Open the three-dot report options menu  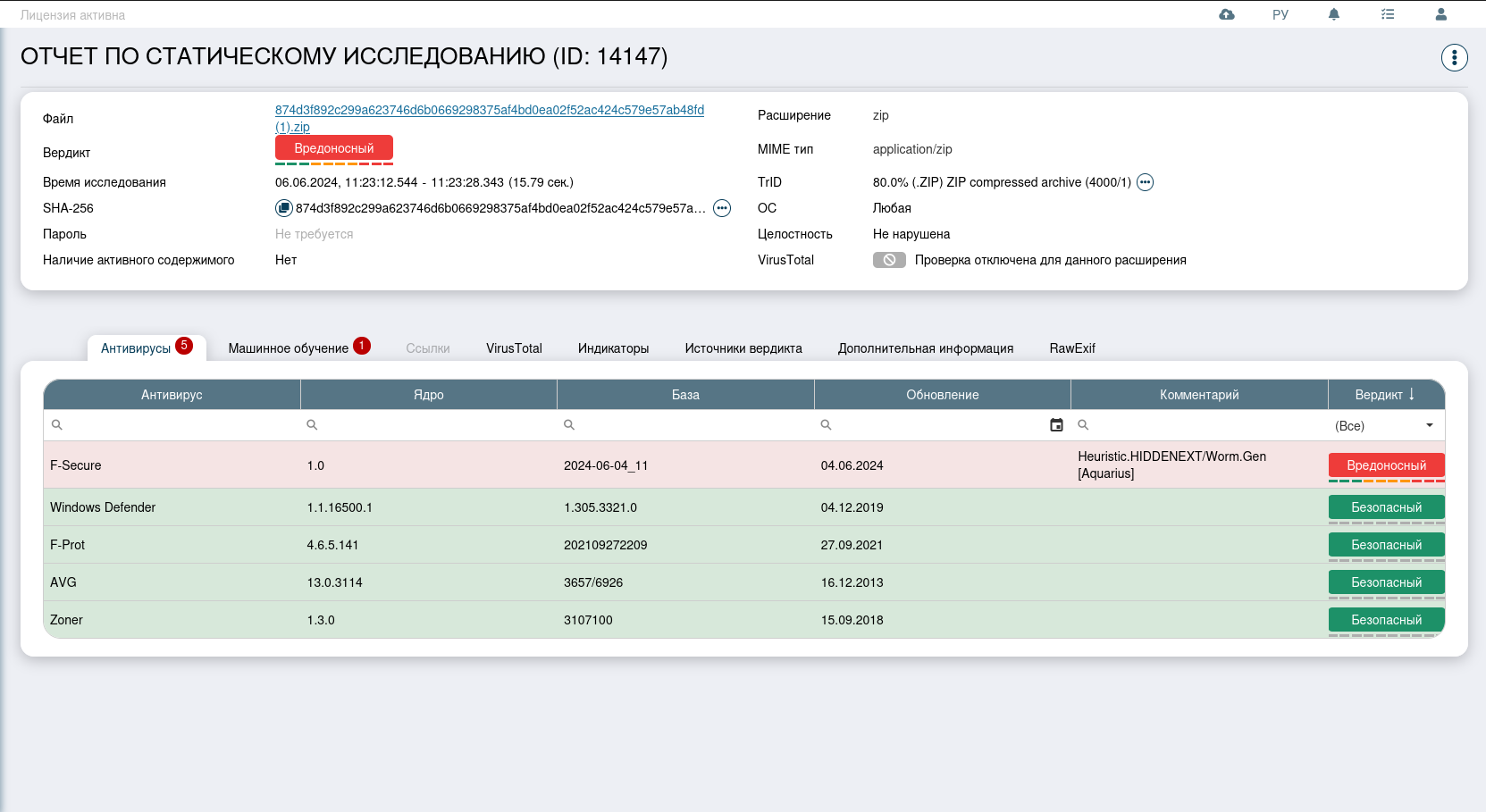click(x=1454, y=57)
